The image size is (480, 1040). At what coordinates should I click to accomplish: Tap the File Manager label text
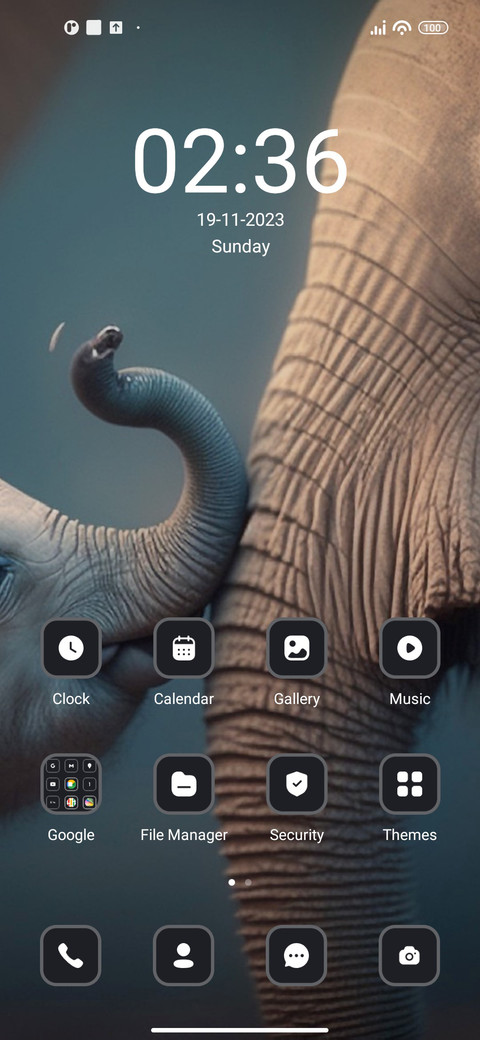coord(184,835)
